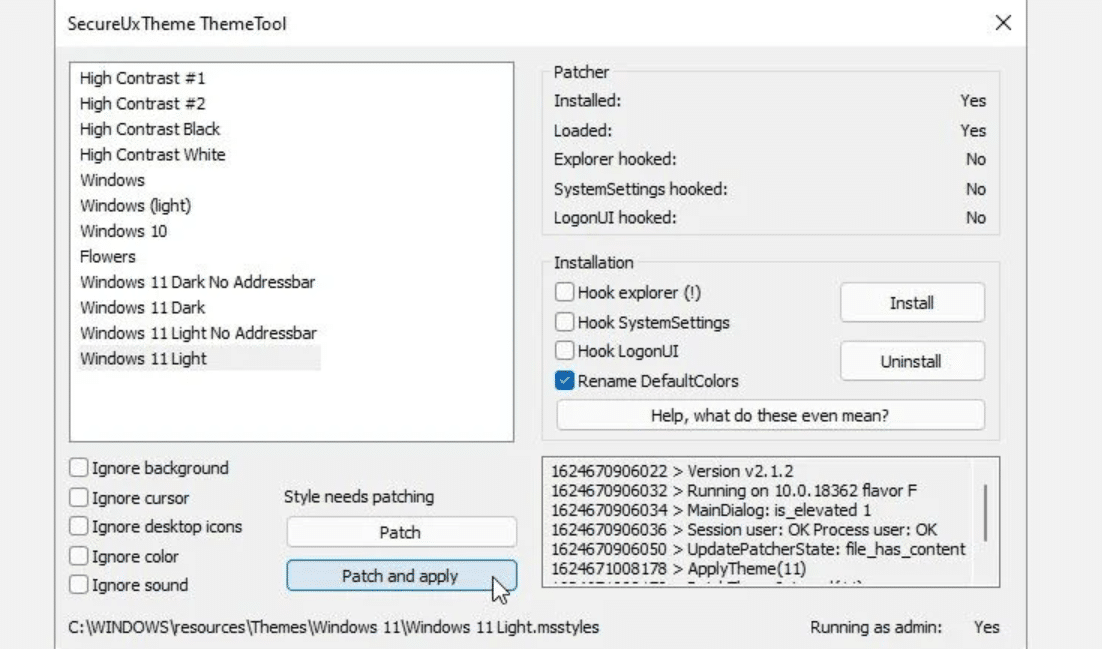Tick the Ignore color checkbox
Image resolution: width=1102 pixels, height=649 pixels.
pos(79,556)
